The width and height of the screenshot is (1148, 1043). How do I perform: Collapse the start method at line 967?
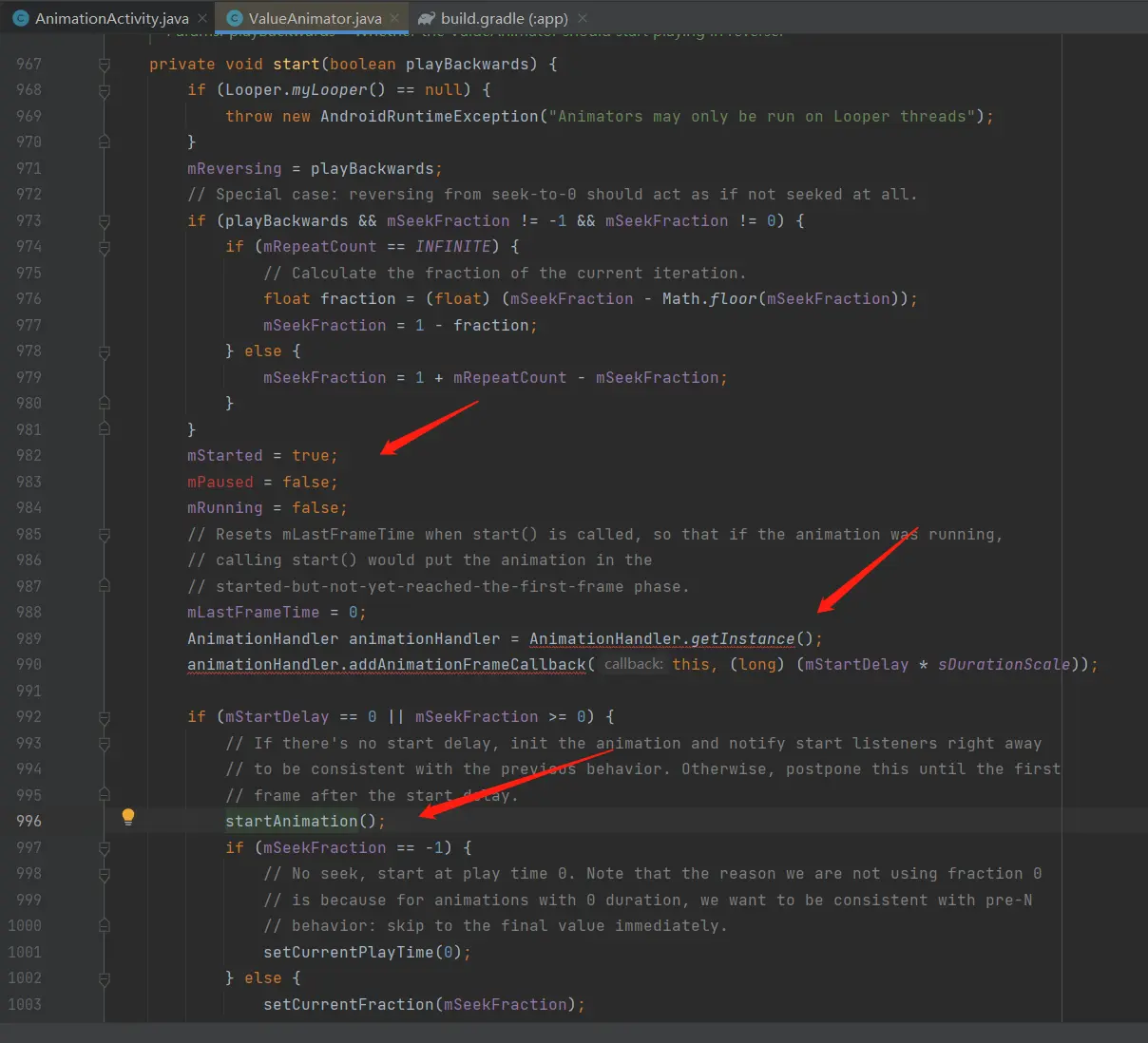click(105, 65)
